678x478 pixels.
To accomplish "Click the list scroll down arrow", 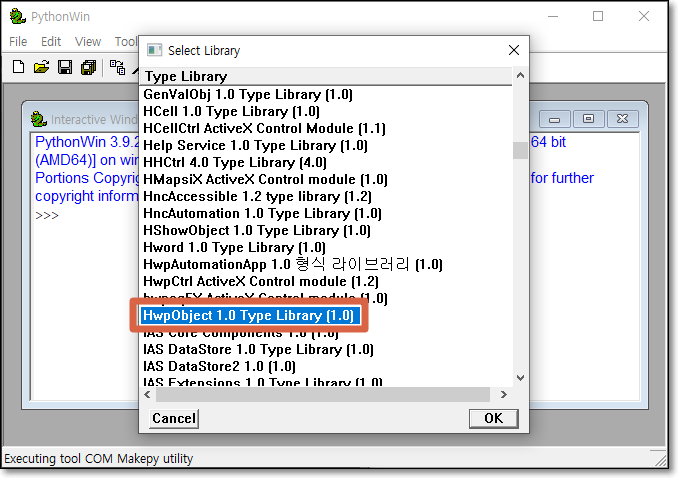I will (521, 378).
